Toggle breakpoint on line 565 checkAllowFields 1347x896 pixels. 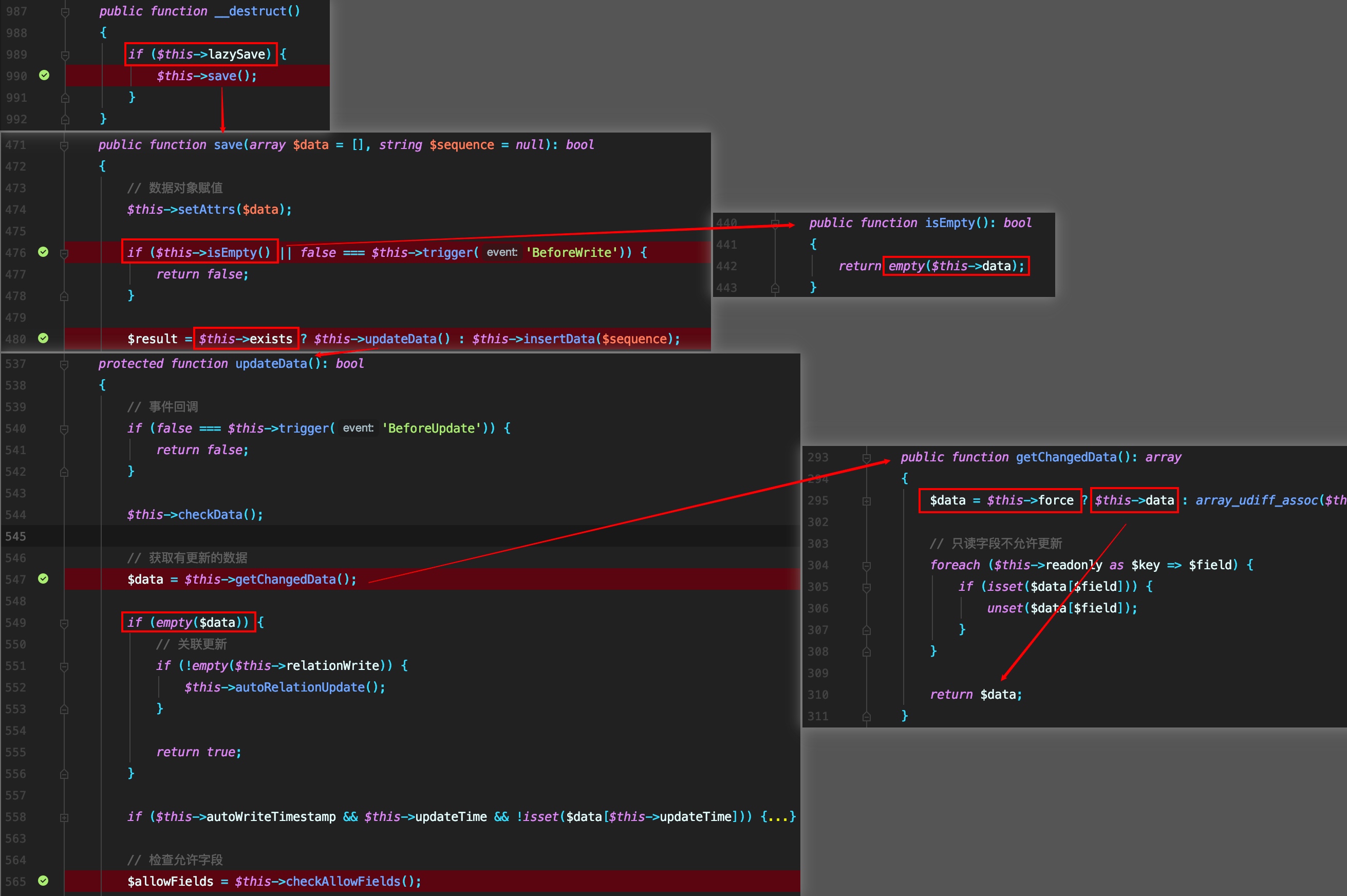click(44, 881)
